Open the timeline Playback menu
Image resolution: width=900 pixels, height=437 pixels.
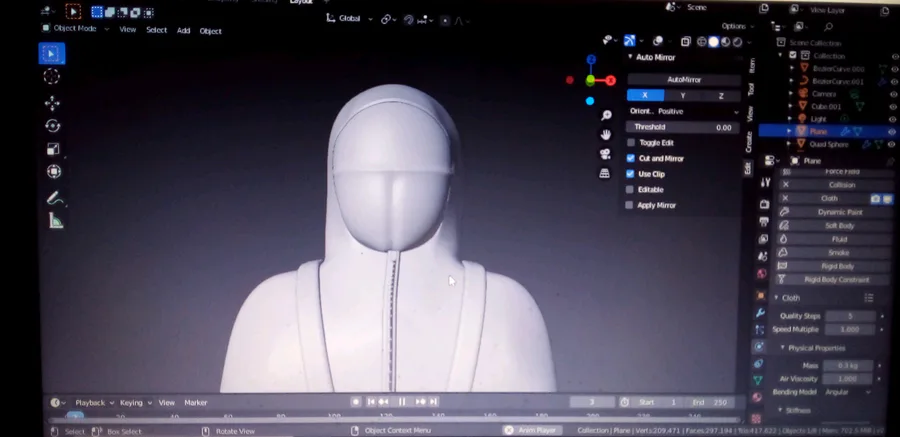[x=95, y=403]
